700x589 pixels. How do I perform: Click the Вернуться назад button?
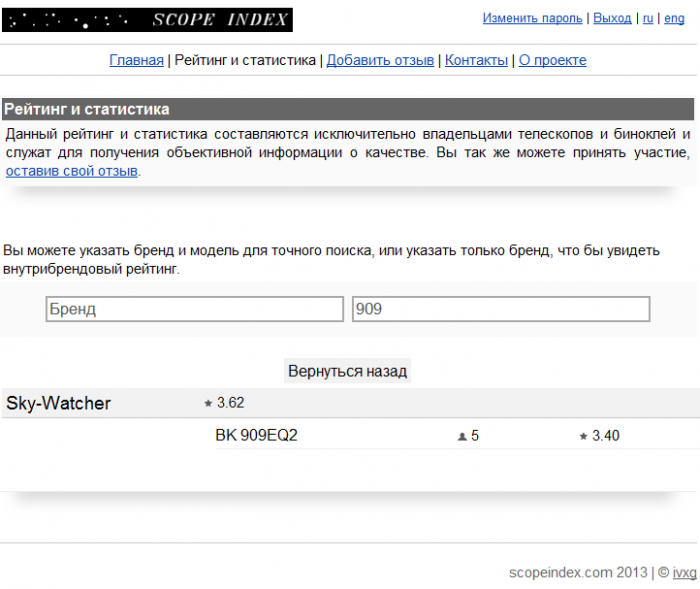347,371
